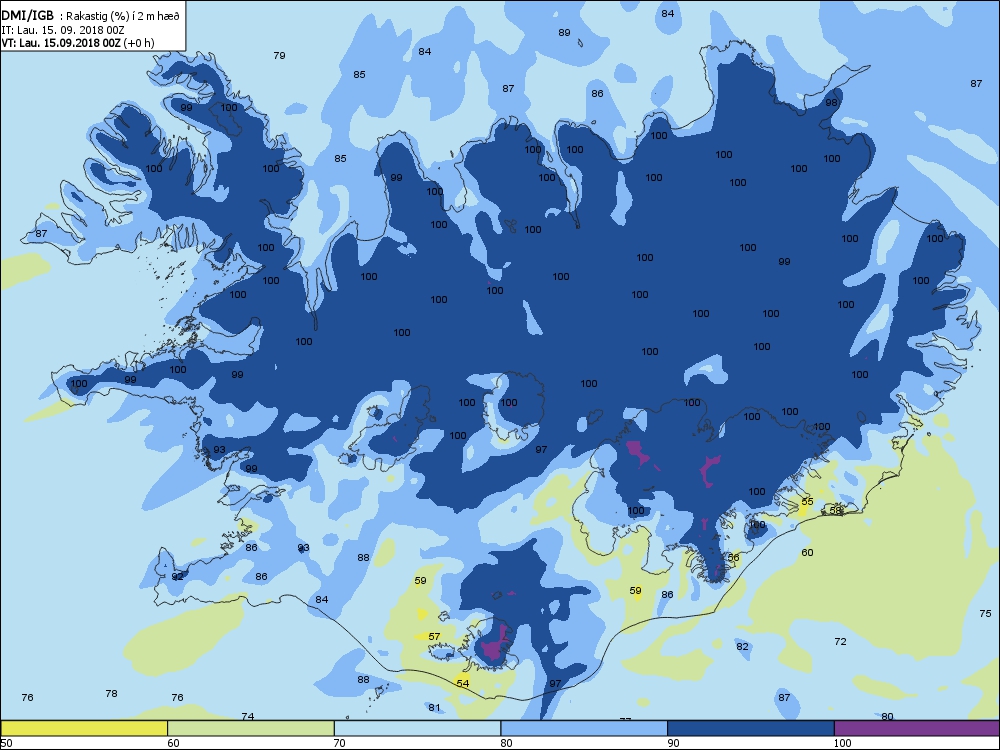Click the humidity value 75 on the map
Viewport: 1000px width, 750px height.
(985, 614)
